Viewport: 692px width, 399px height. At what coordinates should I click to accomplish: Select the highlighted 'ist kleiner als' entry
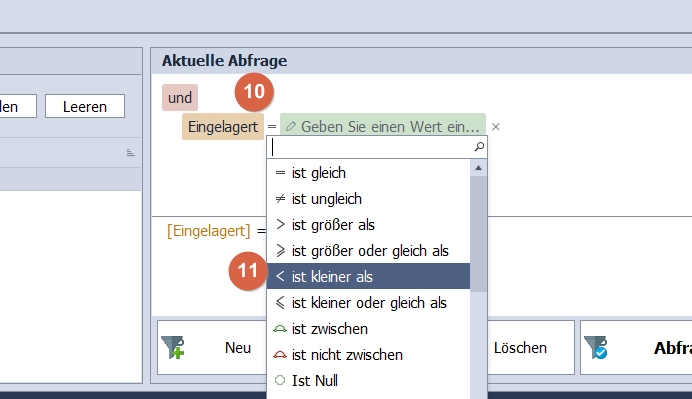click(369, 276)
